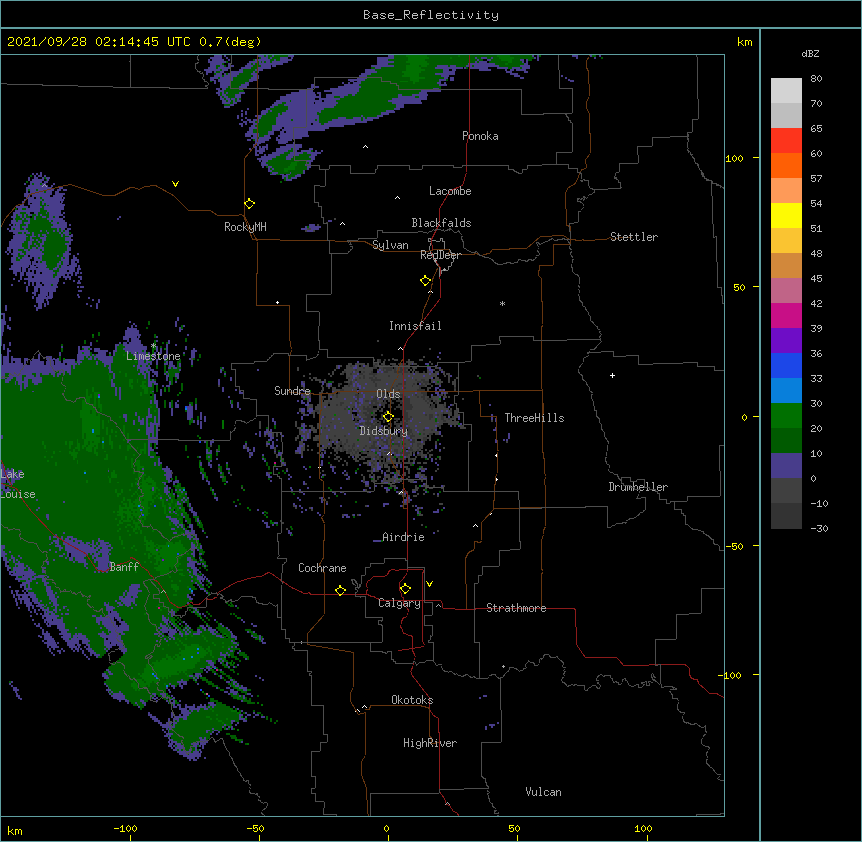Click the Didsbury town label
Viewport: 862px width, 842px height.
point(384,431)
